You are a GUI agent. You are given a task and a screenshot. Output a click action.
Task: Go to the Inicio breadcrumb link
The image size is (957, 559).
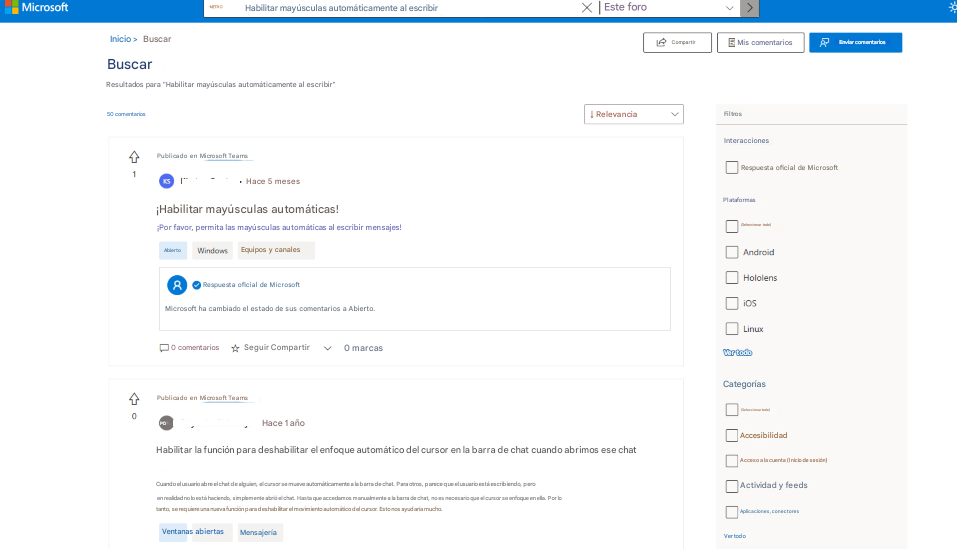(120, 39)
